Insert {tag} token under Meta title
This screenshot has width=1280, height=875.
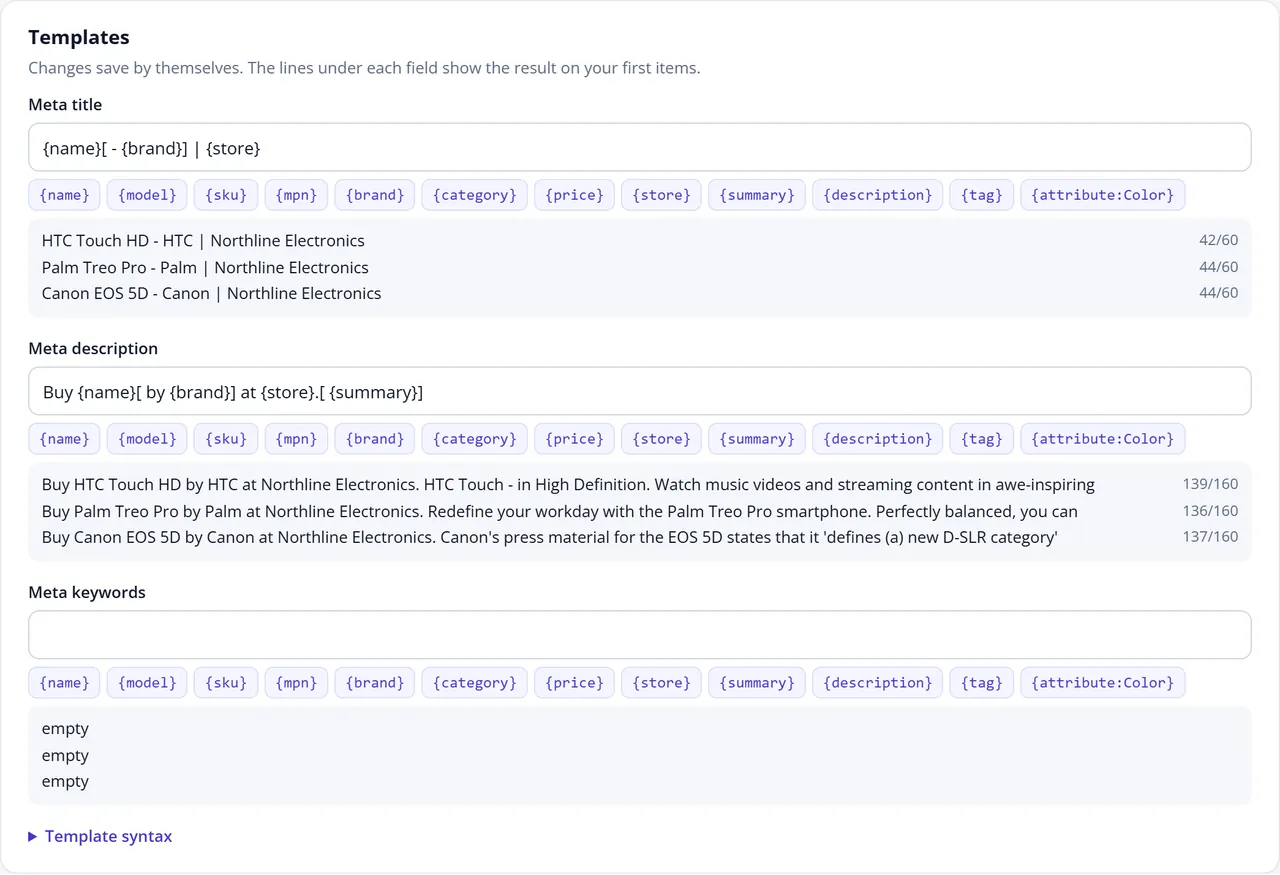click(x=982, y=195)
